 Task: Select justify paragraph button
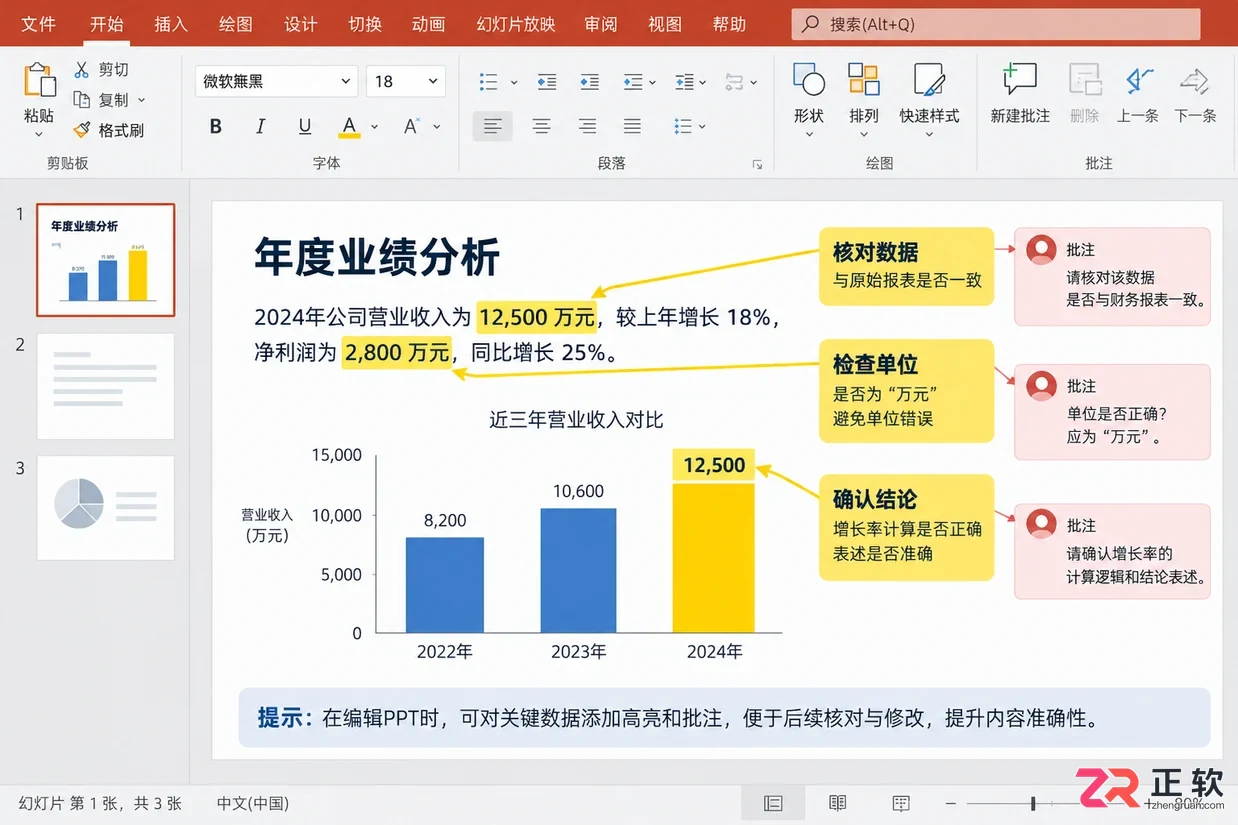[632, 126]
